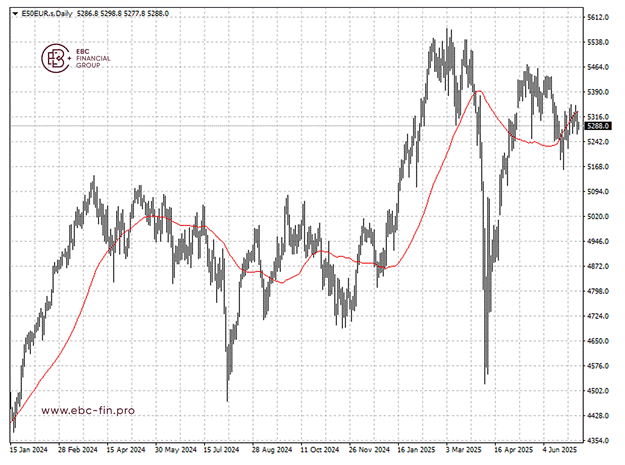Click the 16 Apr 2025 date label
625x465 pixels.
click(x=513, y=450)
